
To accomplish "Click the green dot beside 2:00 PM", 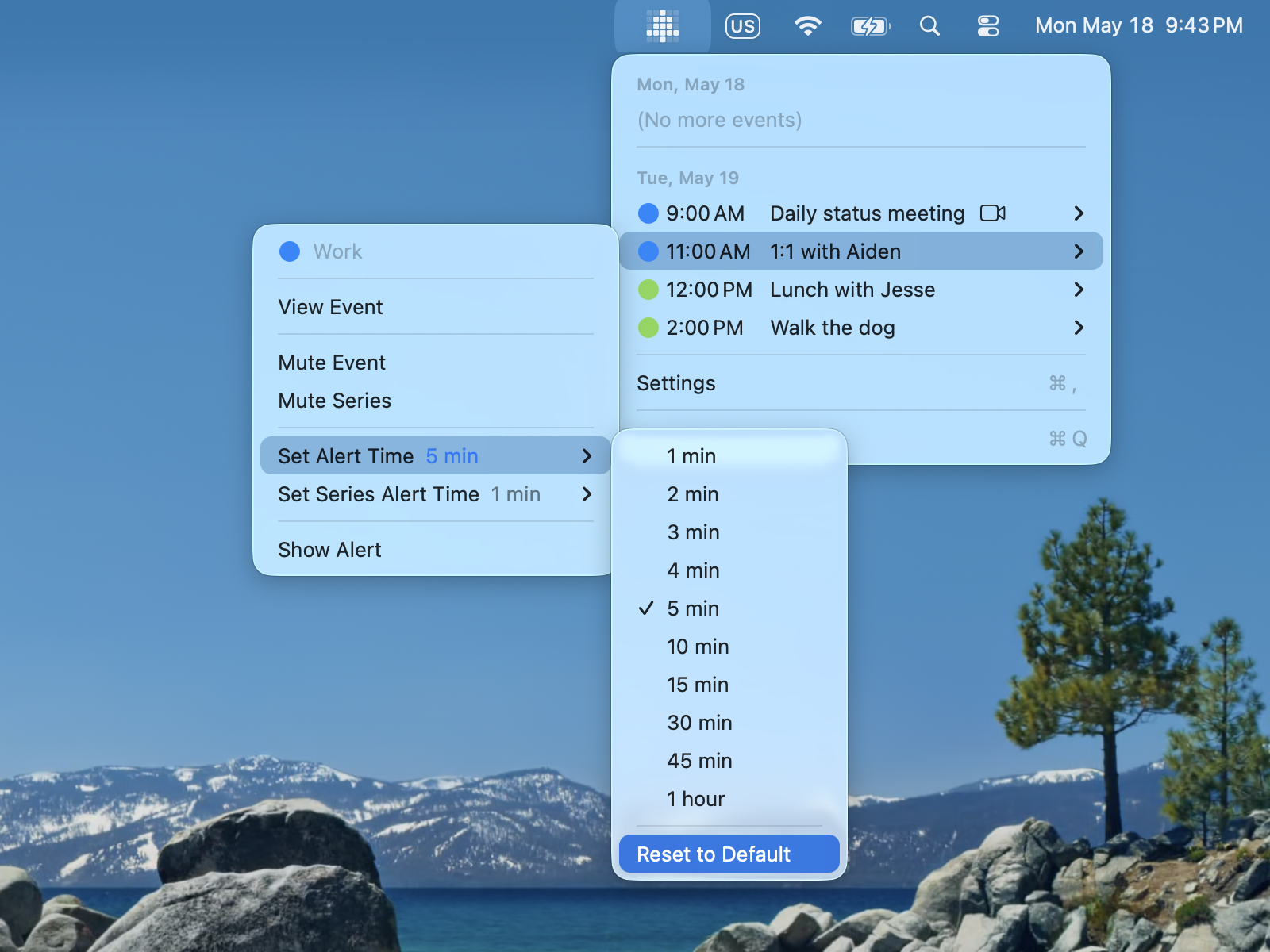I will (x=648, y=328).
